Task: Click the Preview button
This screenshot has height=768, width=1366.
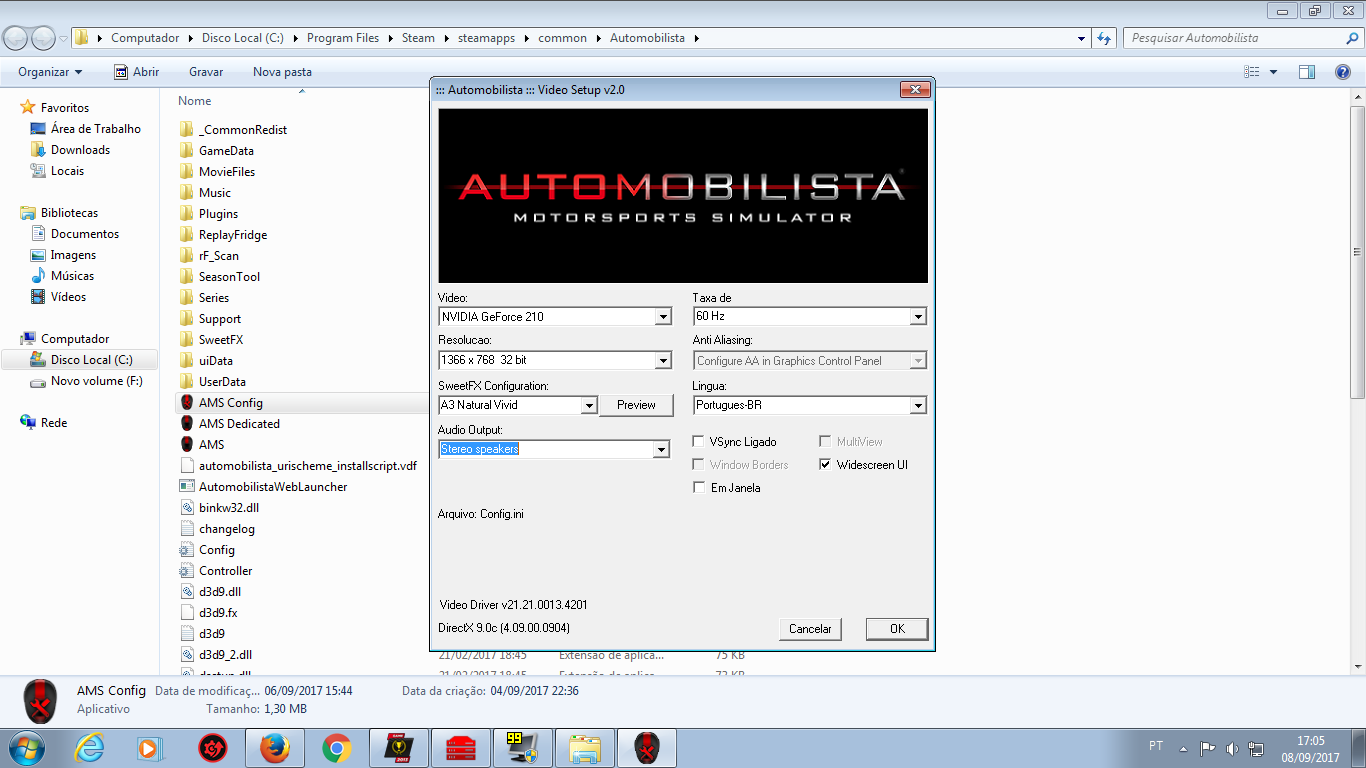Action: 636,405
